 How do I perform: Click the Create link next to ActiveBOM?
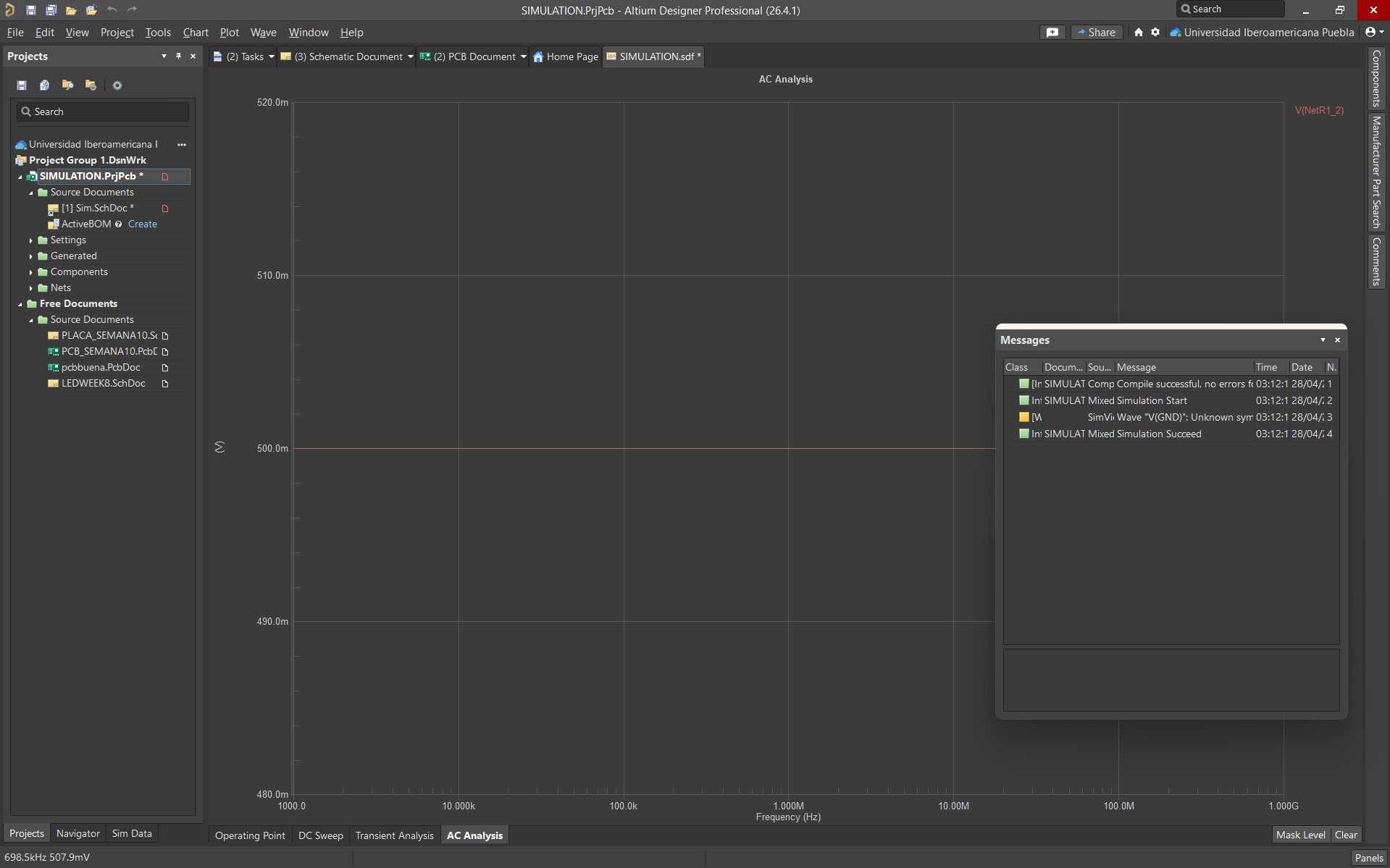click(143, 224)
